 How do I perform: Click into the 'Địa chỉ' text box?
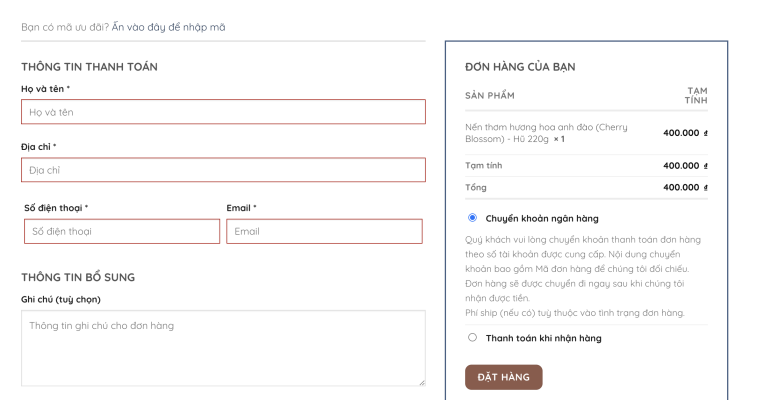pos(223,170)
